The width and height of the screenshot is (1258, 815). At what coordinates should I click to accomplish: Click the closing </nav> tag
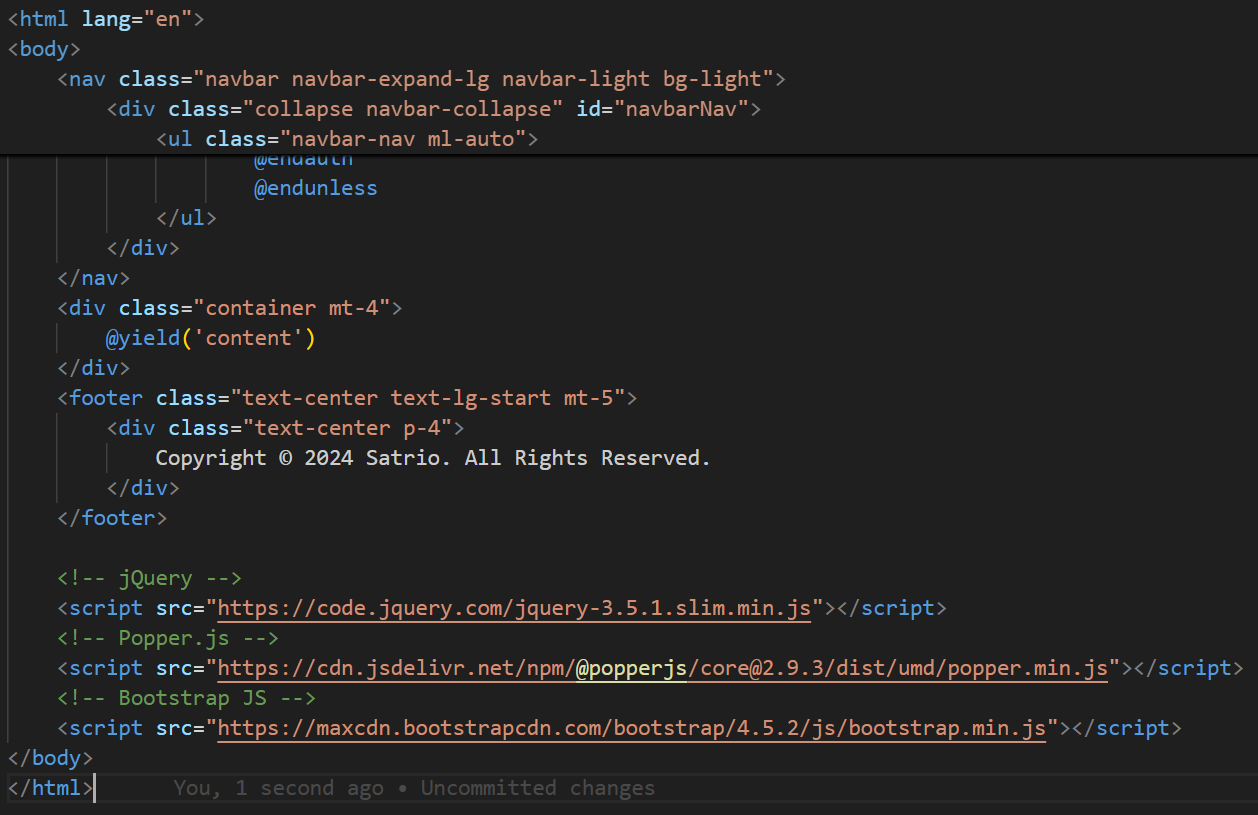point(93,278)
